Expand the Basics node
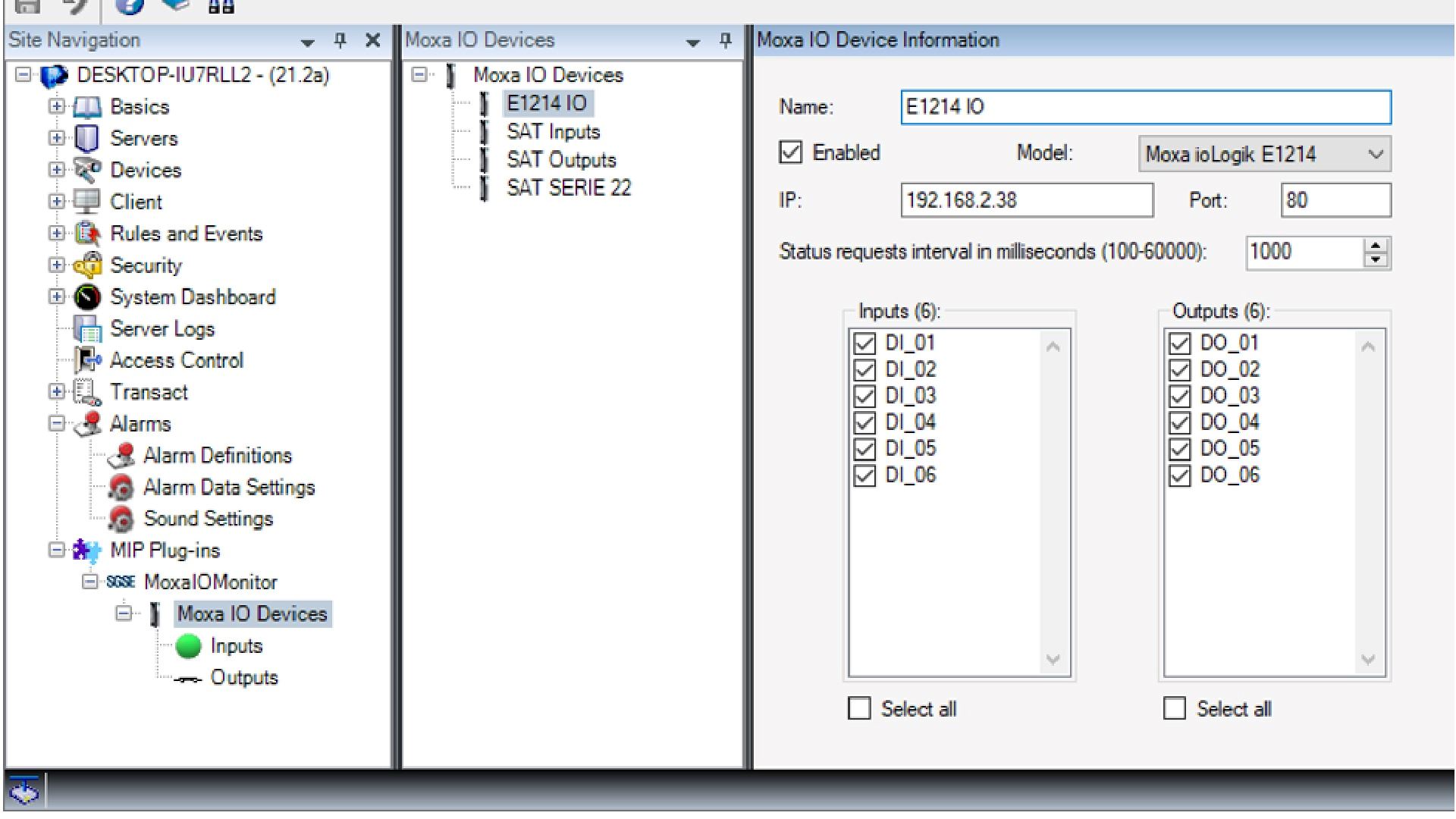The width and height of the screenshot is (1456, 819). [x=57, y=106]
